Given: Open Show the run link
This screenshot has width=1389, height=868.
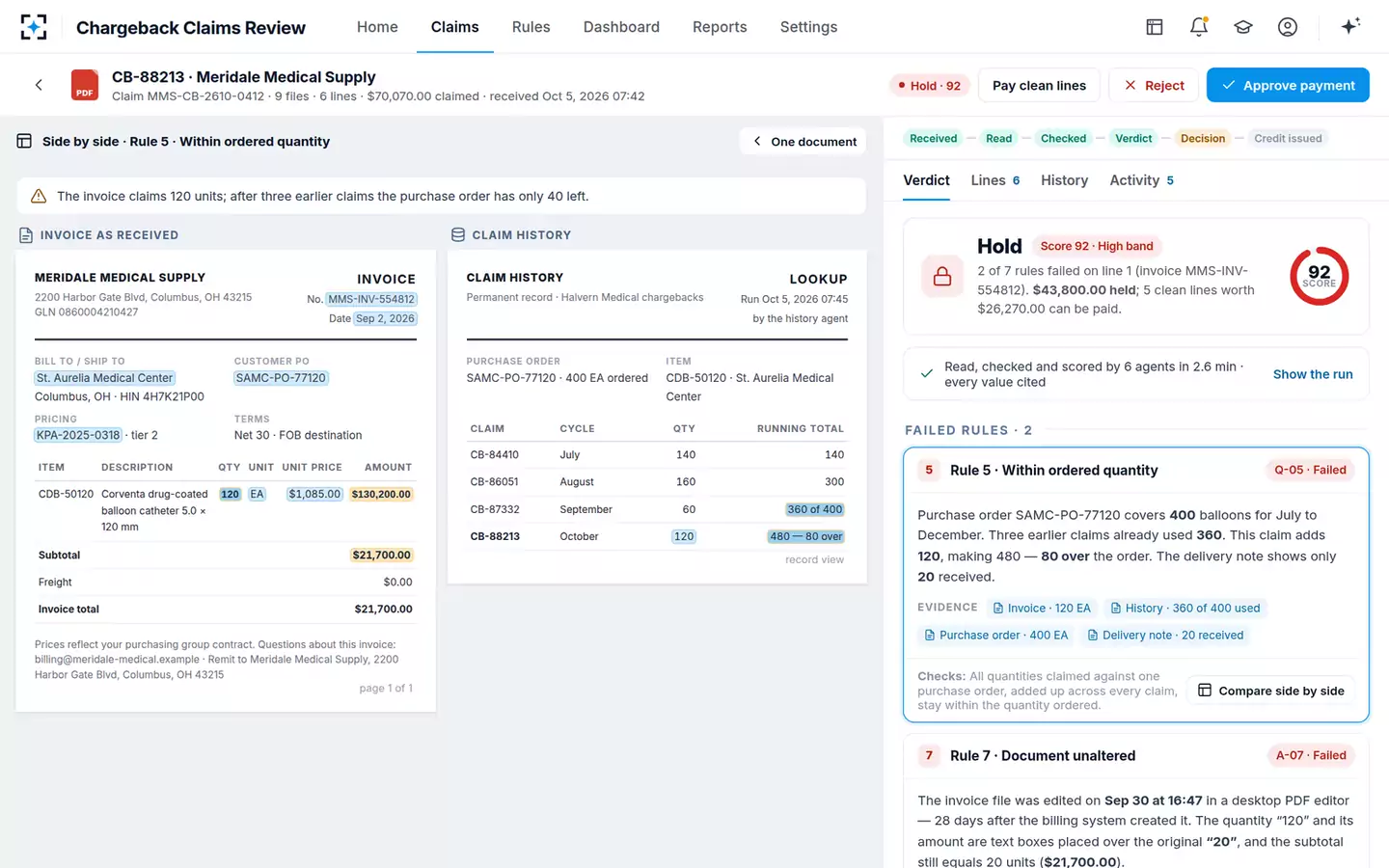Looking at the screenshot, I should [x=1313, y=374].
